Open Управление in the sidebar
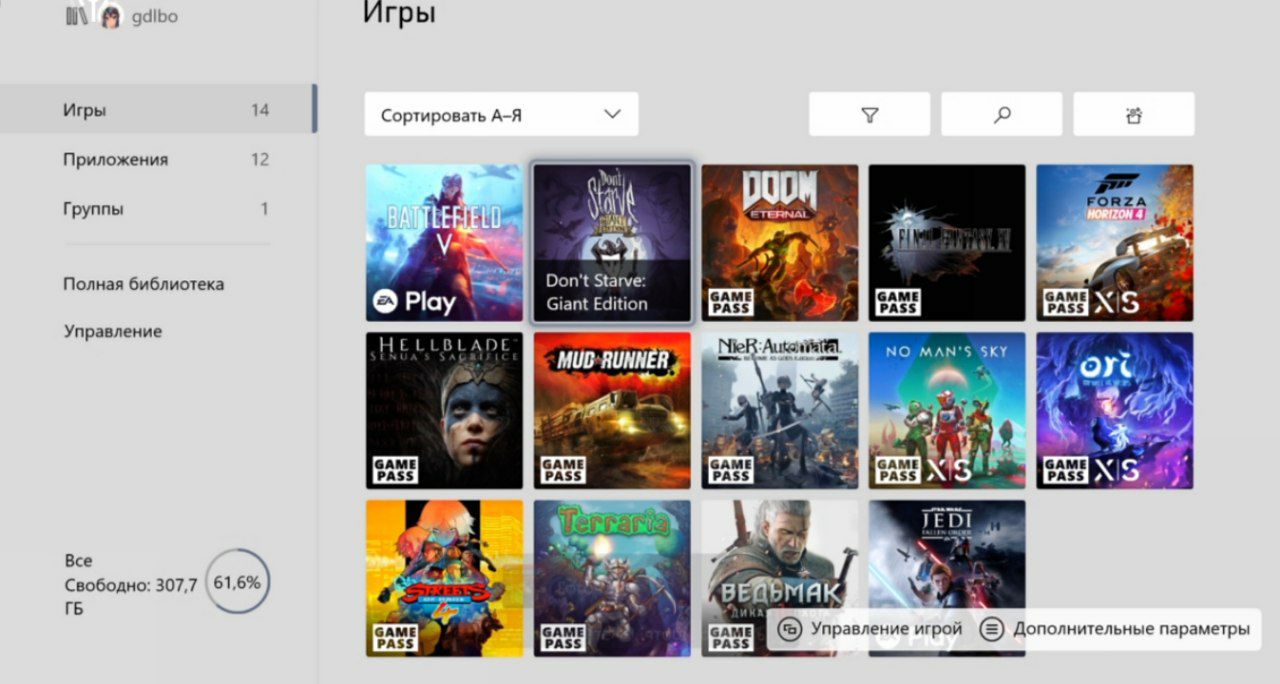 pyautogui.click(x=113, y=331)
